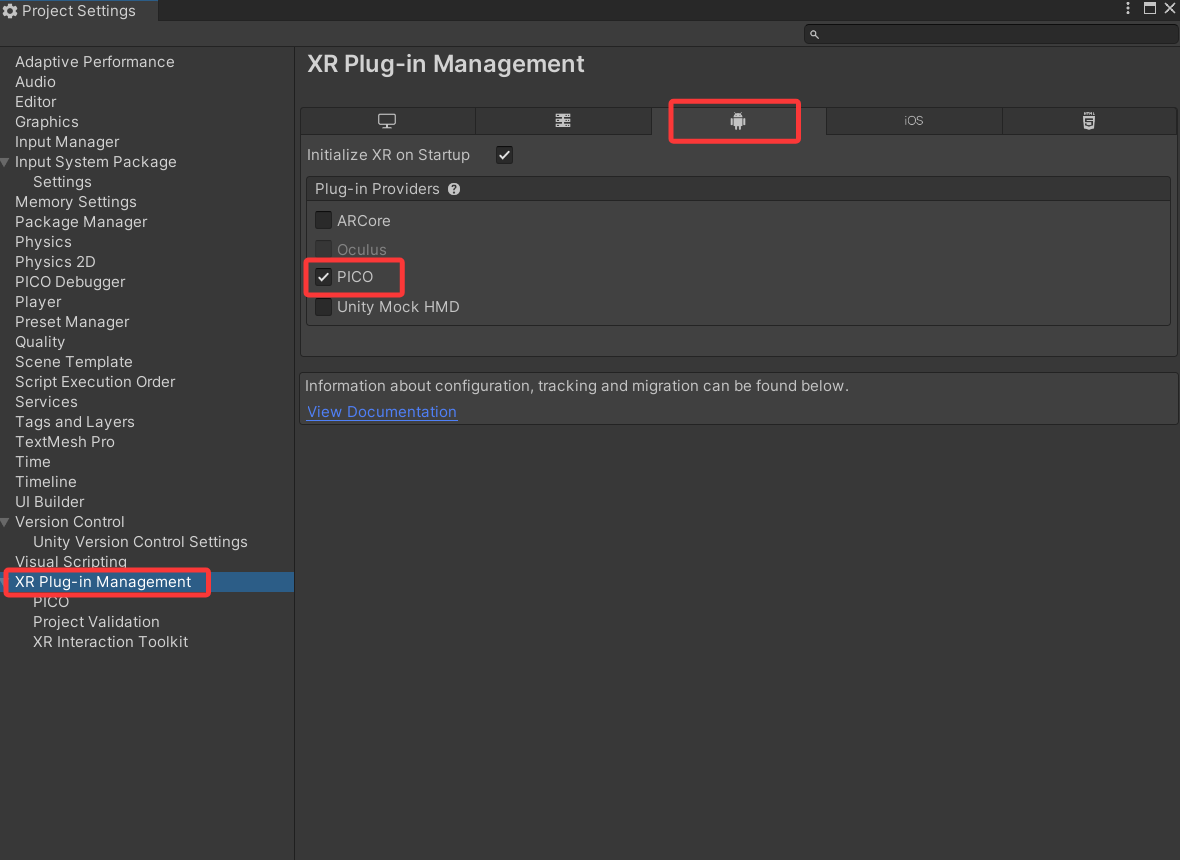Image resolution: width=1180 pixels, height=860 pixels.
Task: Collapse the Version Control section
Action: click(x=5, y=522)
